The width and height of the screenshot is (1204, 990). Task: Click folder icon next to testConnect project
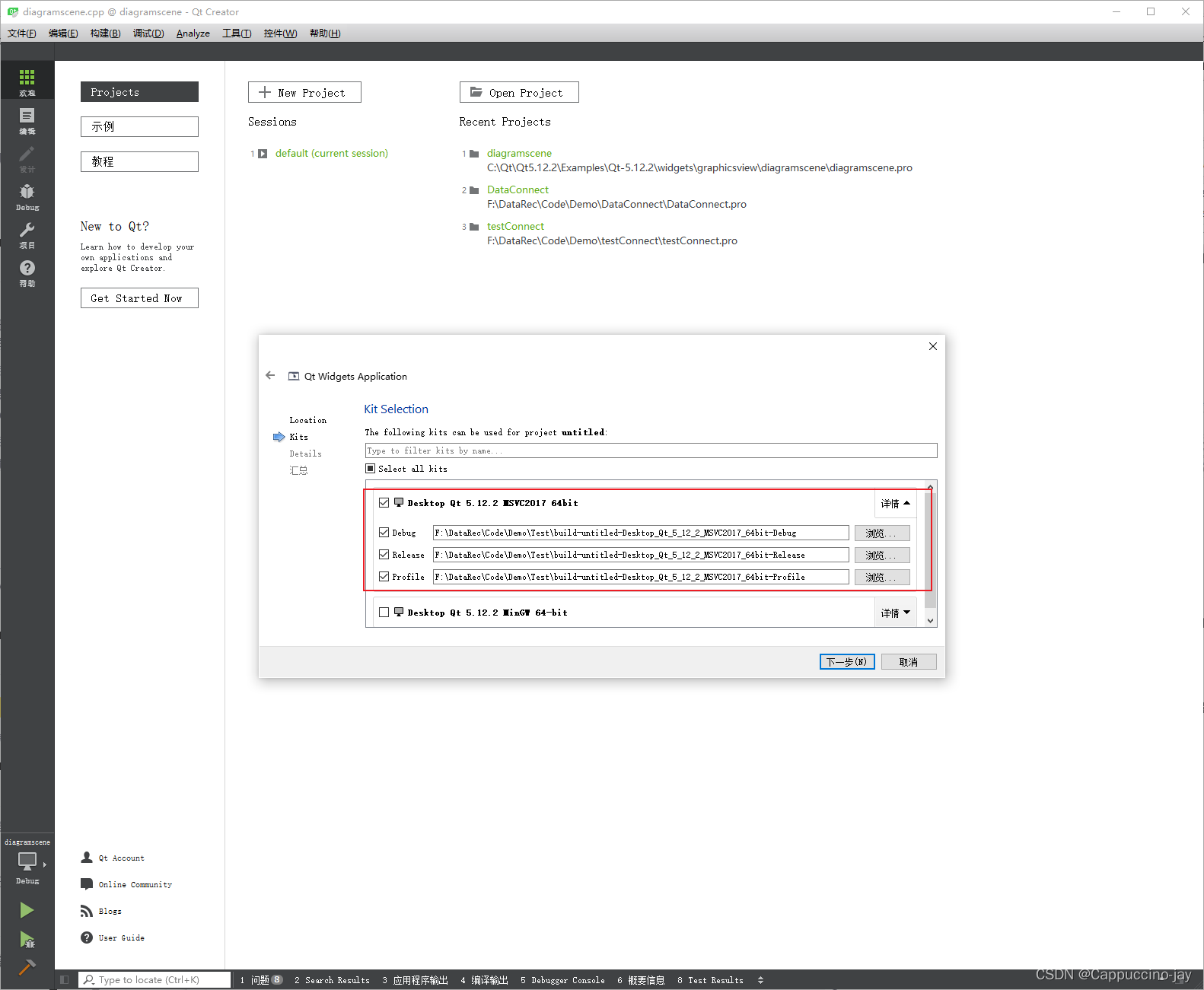(474, 227)
